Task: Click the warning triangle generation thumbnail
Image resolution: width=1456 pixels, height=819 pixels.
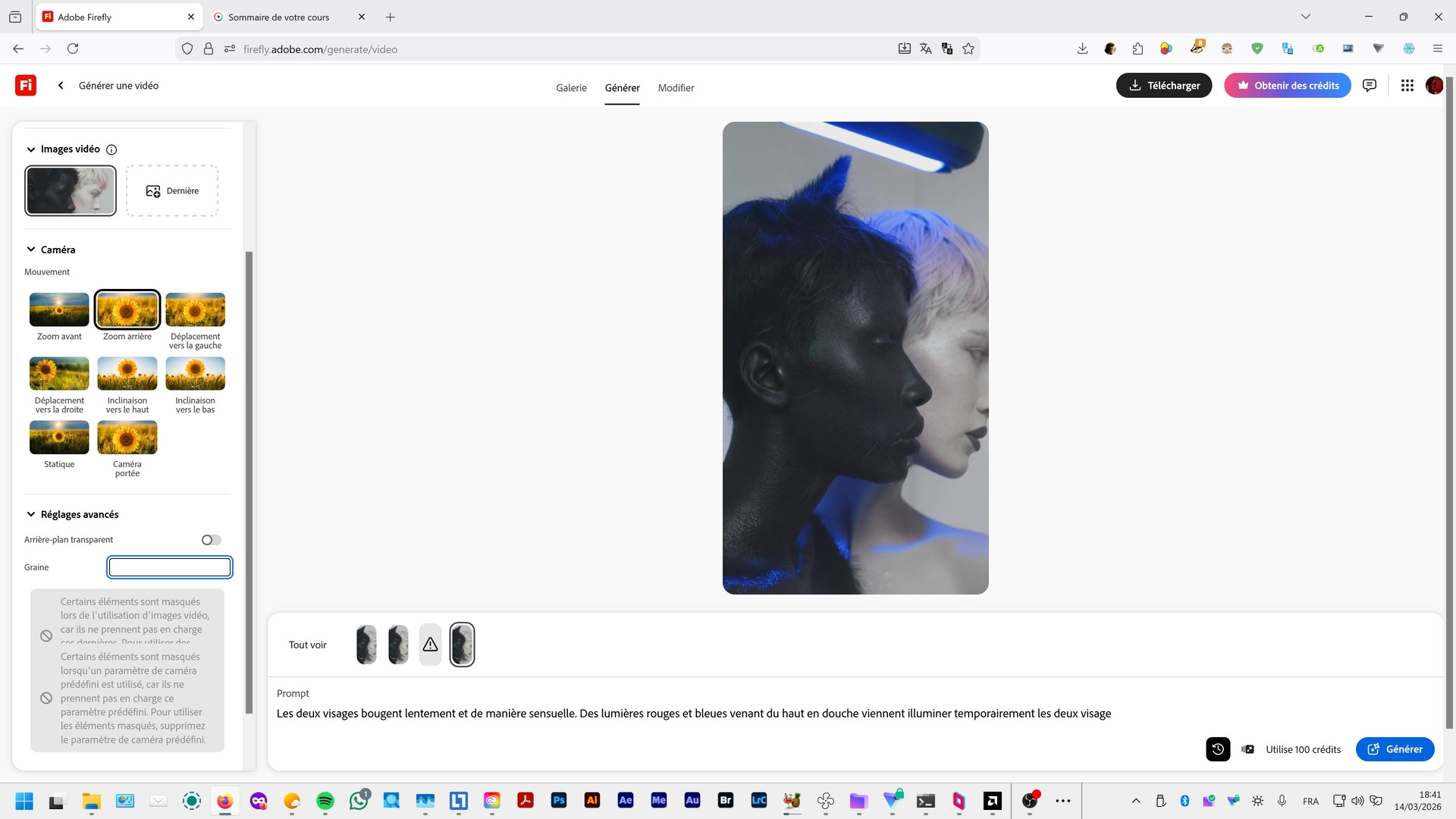Action: pyautogui.click(x=430, y=645)
